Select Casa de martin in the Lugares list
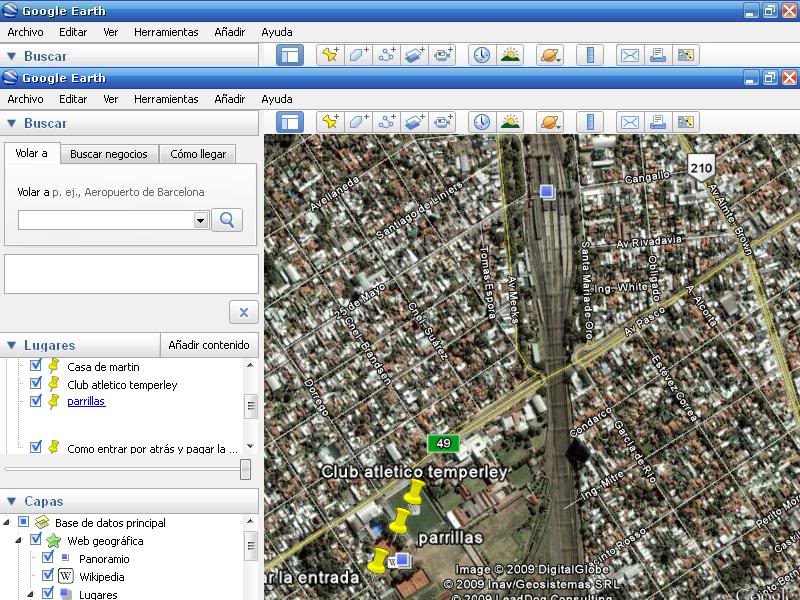 click(x=103, y=367)
